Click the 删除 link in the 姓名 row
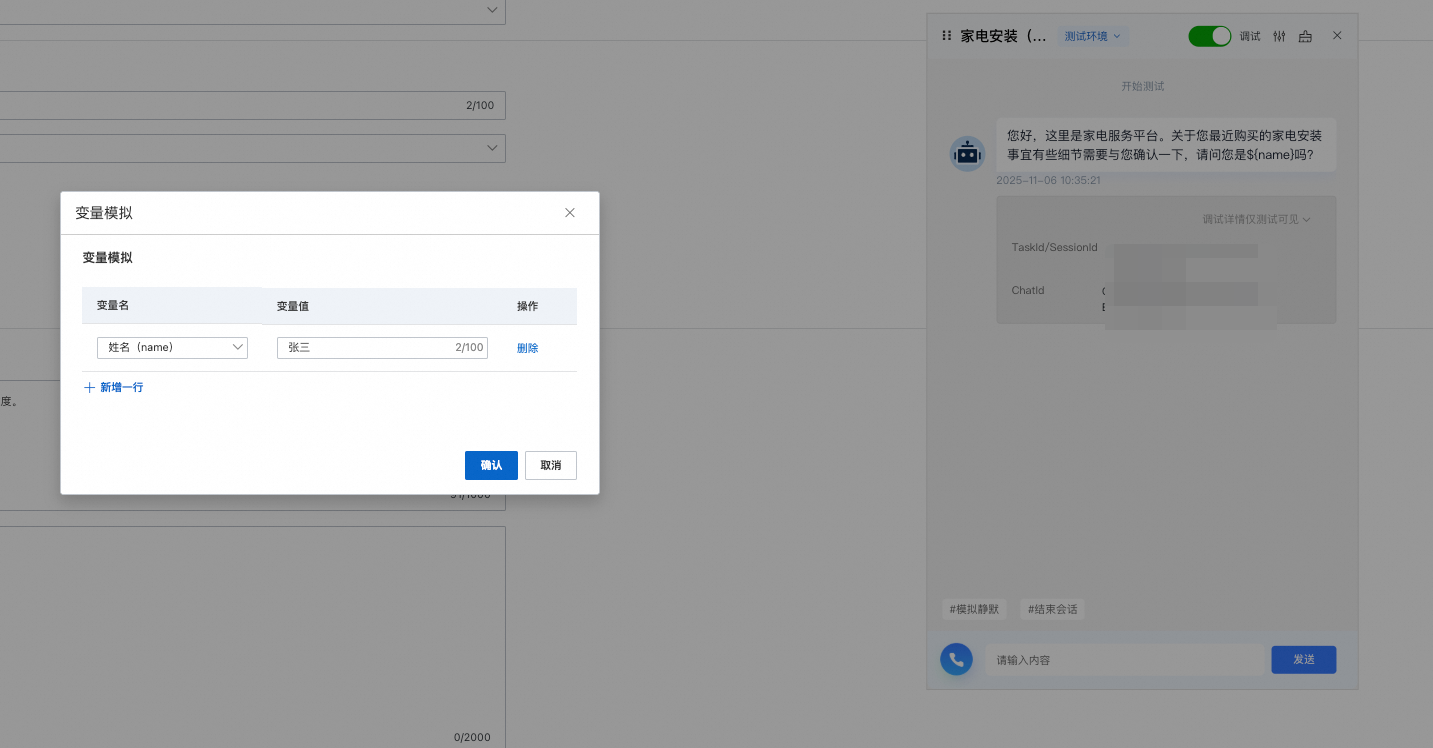This screenshot has height=748, width=1433. point(527,348)
